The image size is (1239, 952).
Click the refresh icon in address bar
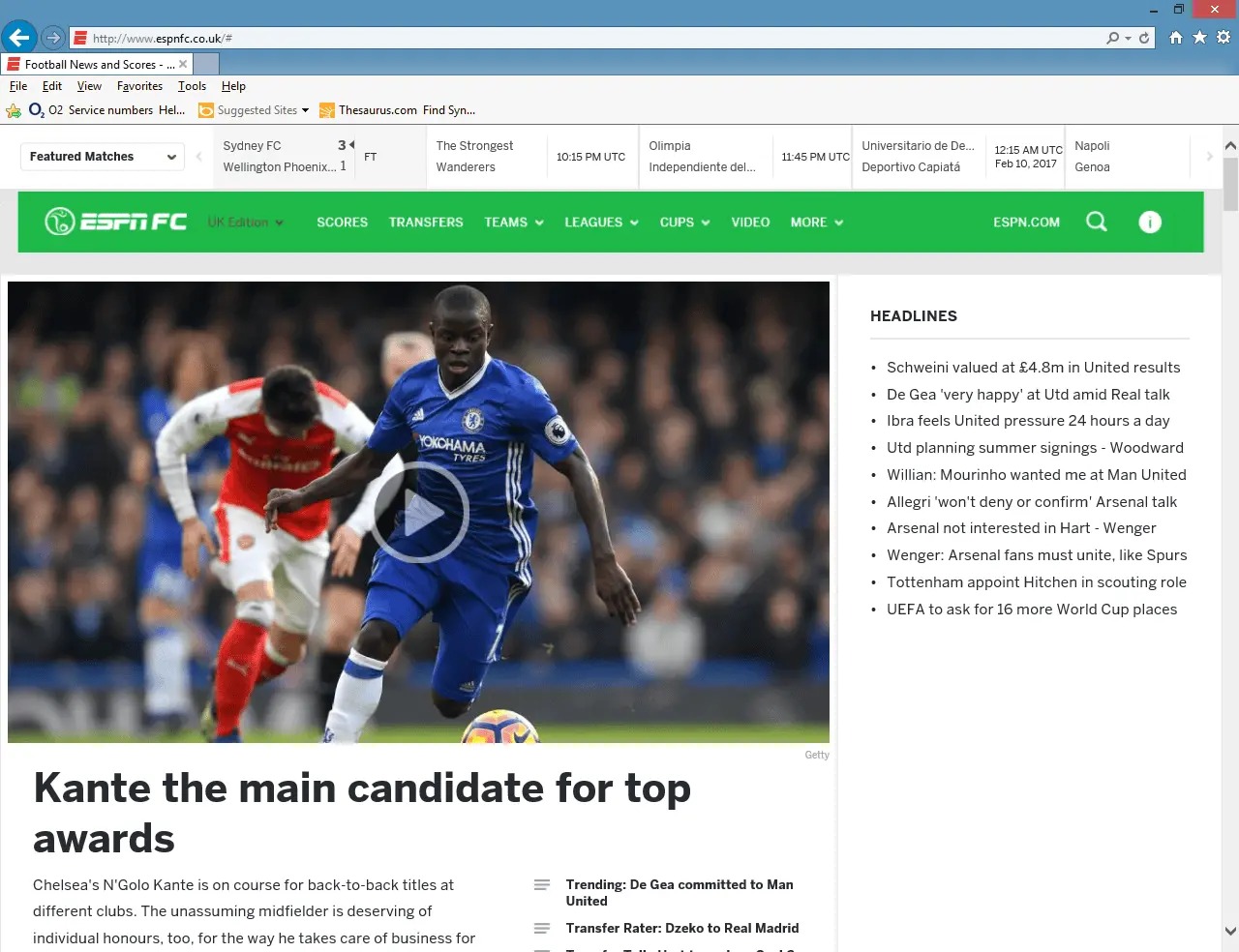click(x=1144, y=39)
